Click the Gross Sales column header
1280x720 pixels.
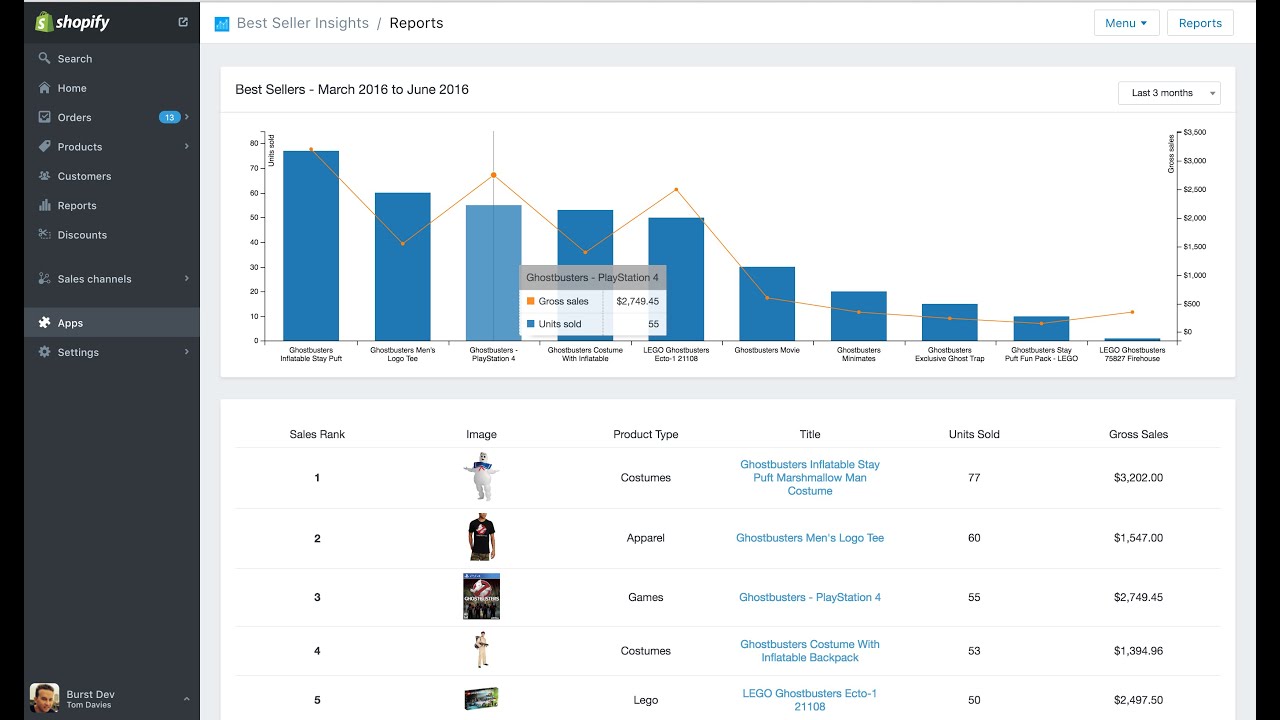click(x=1138, y=434)
